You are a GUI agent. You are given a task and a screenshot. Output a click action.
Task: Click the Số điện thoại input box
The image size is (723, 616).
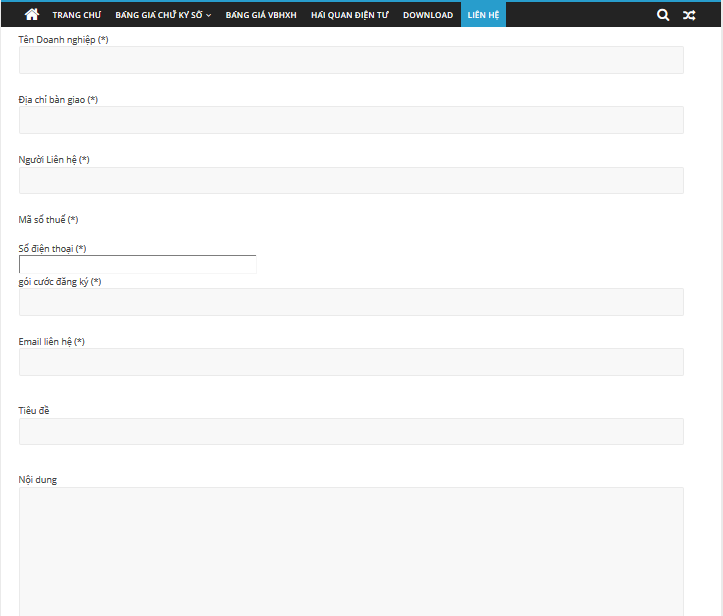[138, 264]
